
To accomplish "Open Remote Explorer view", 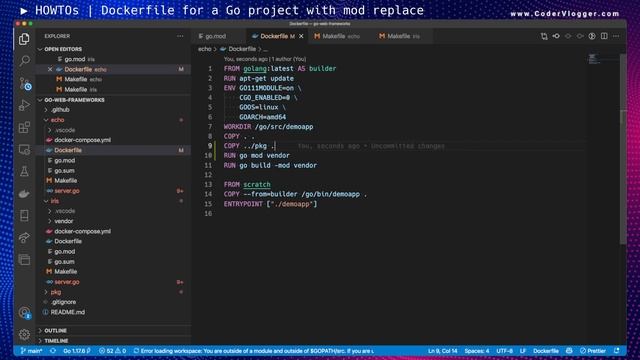I will pyautogui.click(x=24, y=149).
